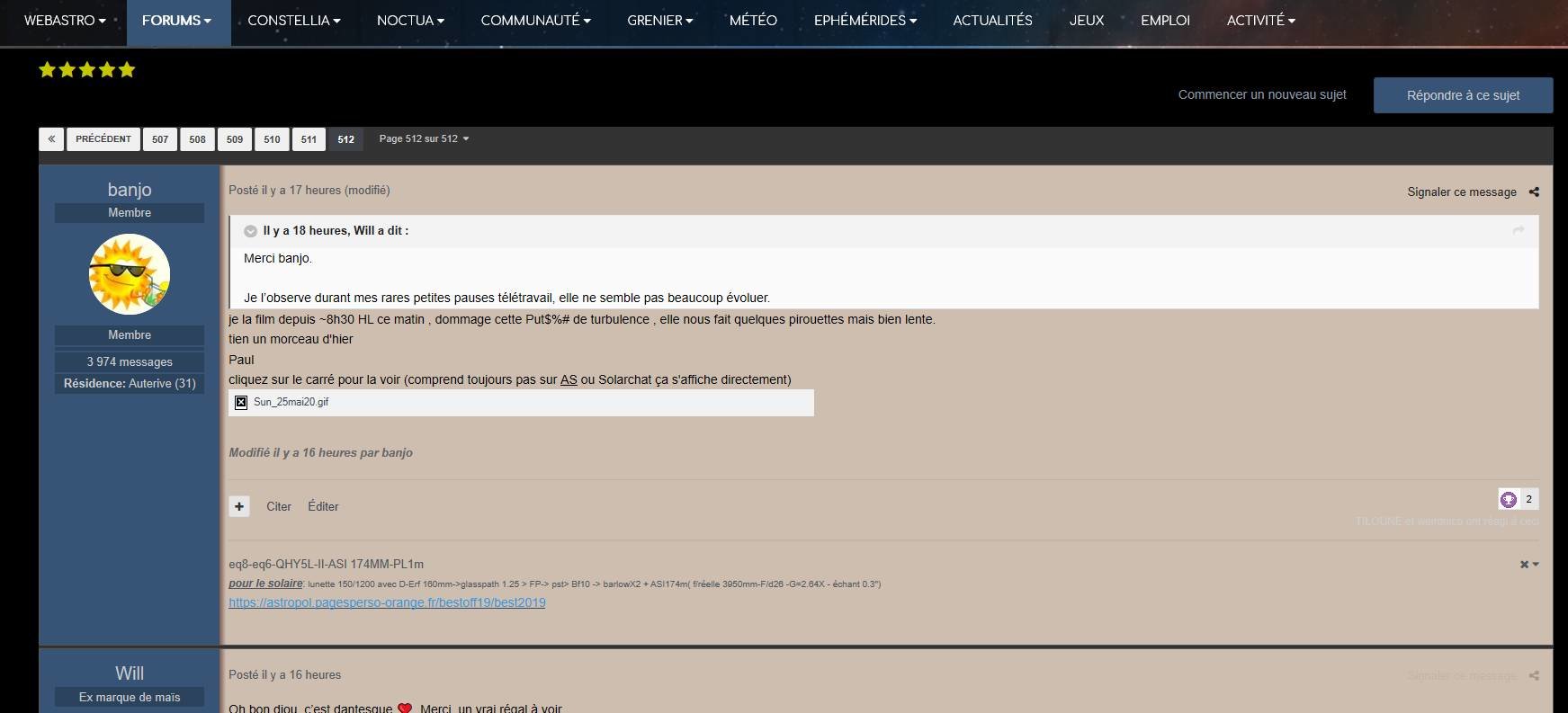
Task: Share banjo's post via share icon
Action: tap(1534, 192)
